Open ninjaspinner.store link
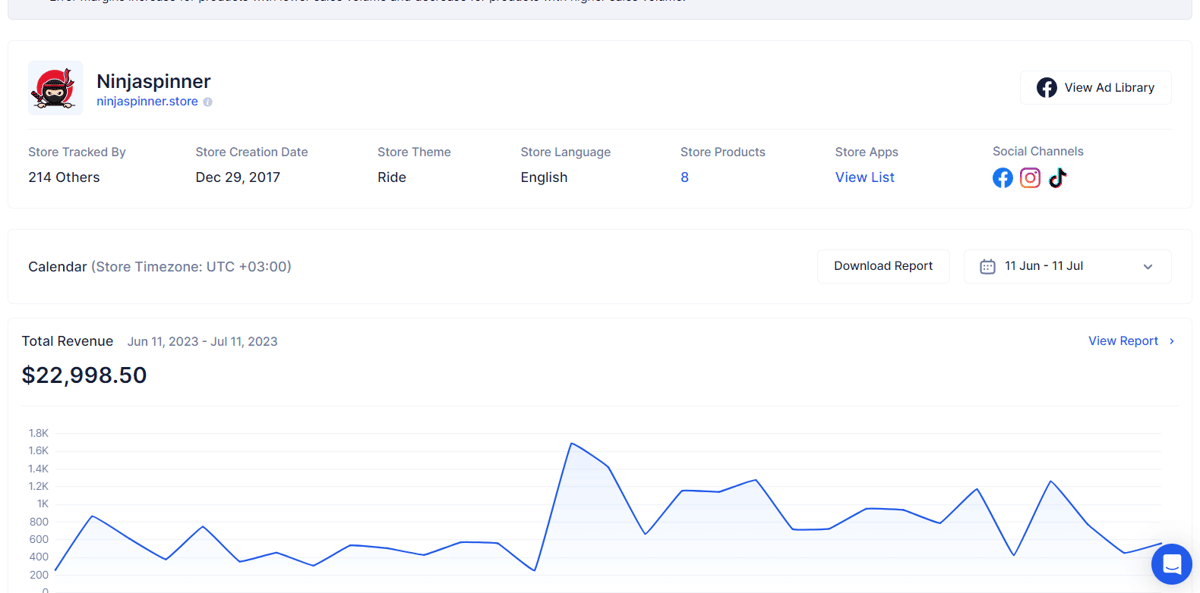 [x=147, y=101]
